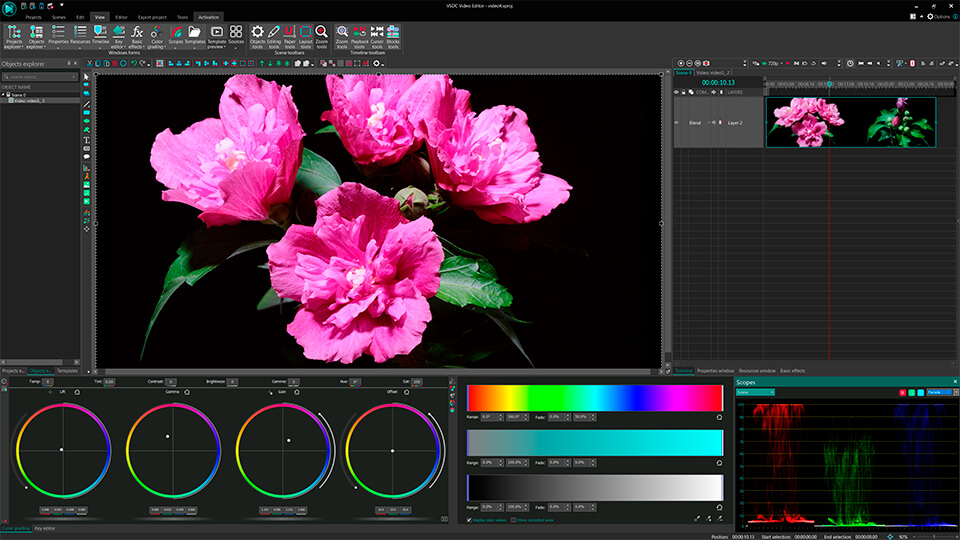Open the Basic effects fx window
Viewport: 960px width, 540px height.
tap(137, 37)
